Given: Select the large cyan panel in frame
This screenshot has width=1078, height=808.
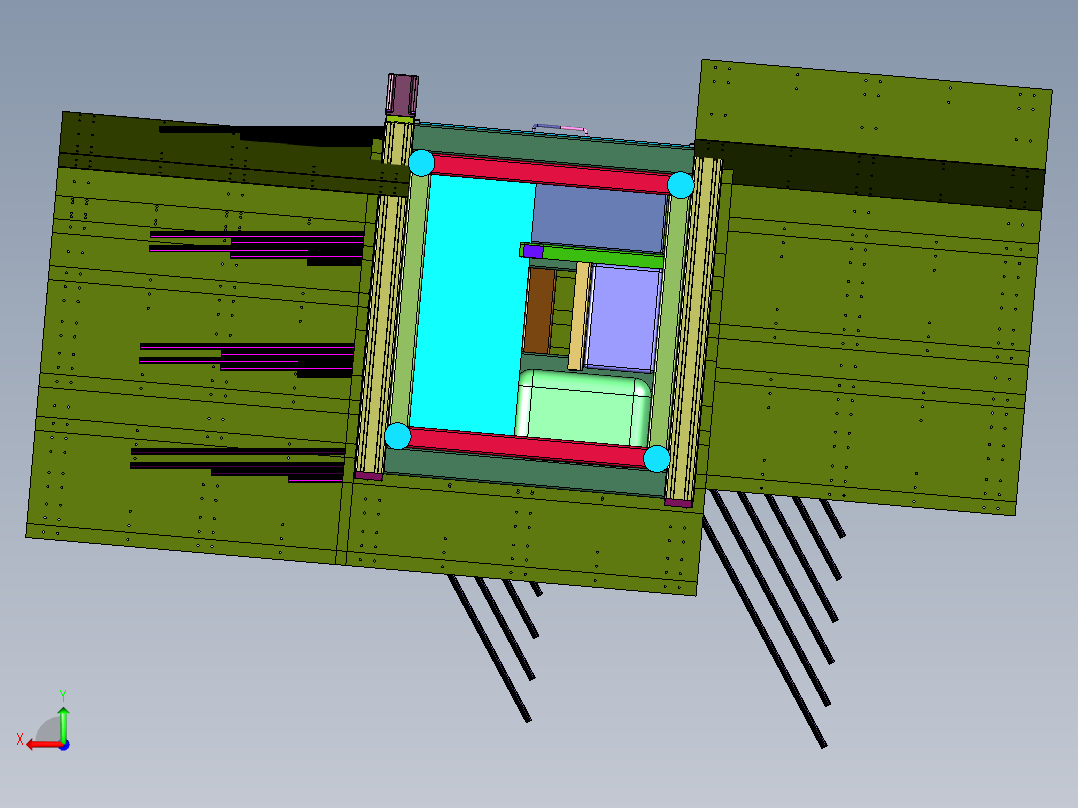Looking at the screenshot, I should tap(471, 306).
